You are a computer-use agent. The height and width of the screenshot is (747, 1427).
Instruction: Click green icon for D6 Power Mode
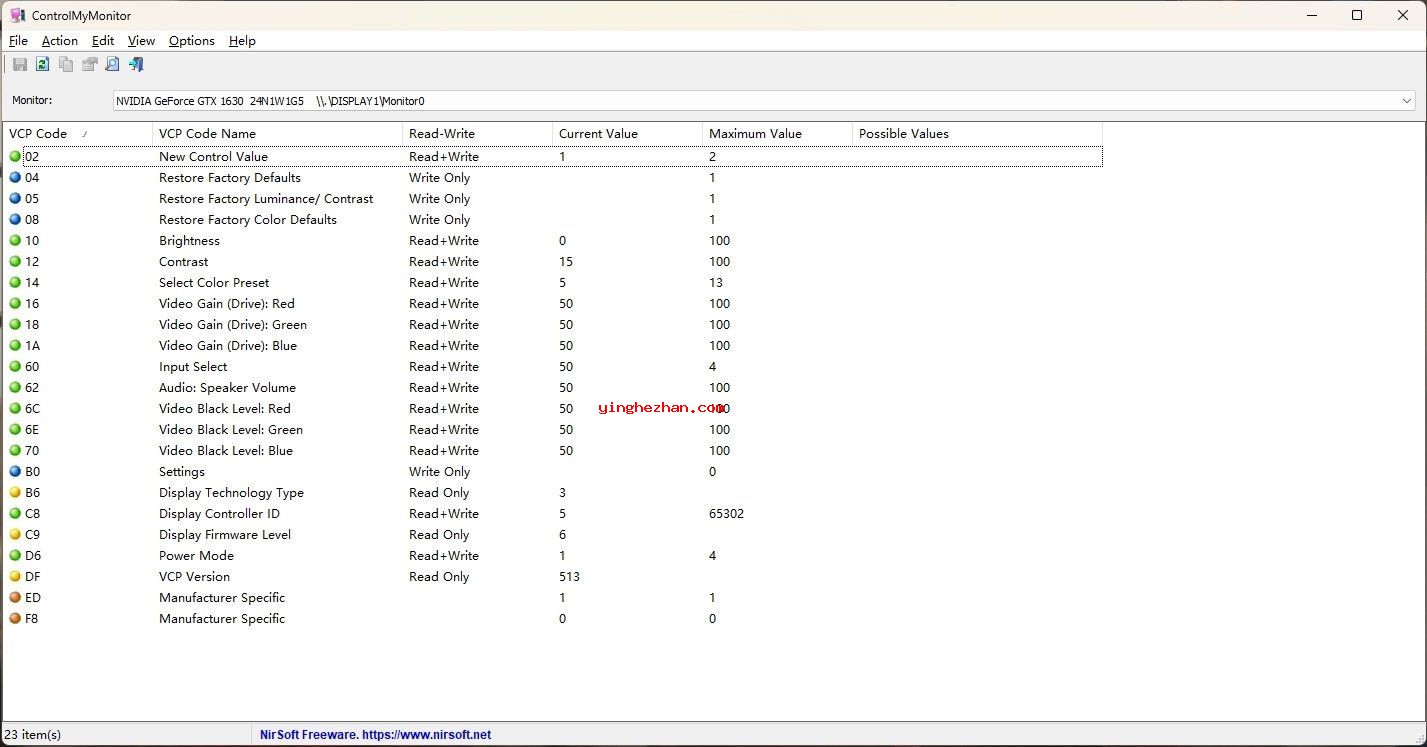click(15, 555)
